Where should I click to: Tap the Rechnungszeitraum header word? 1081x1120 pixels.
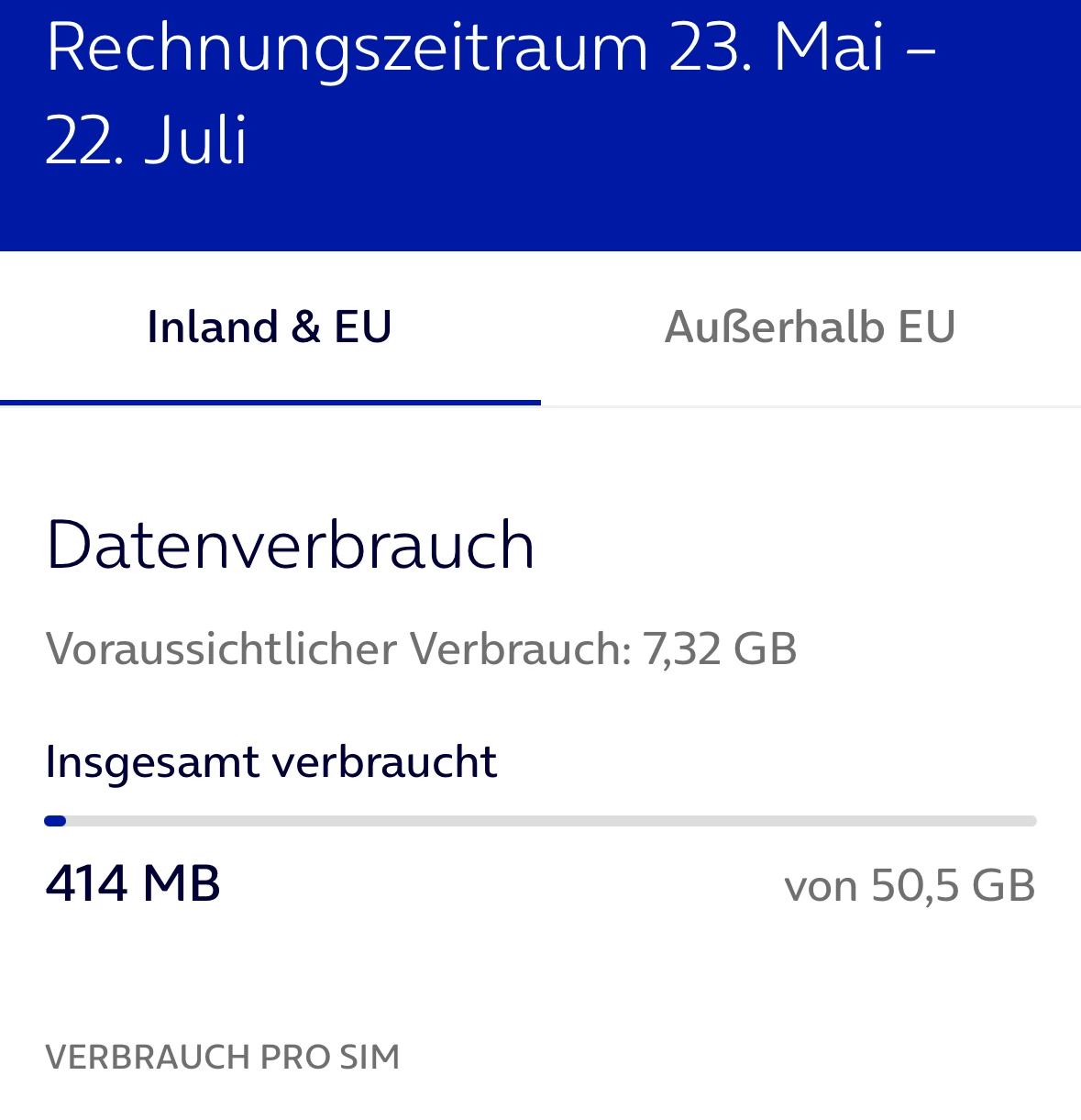(x=347, y=47)
